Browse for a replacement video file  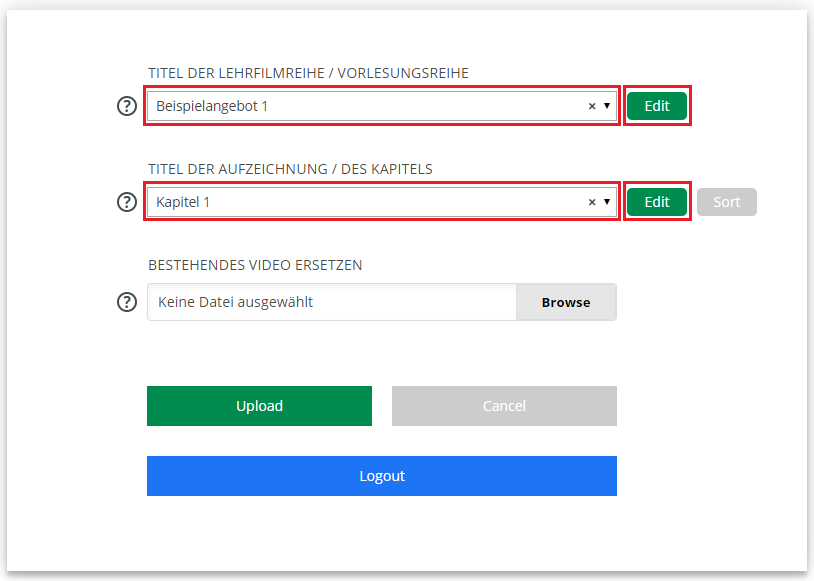click(x=566, y=302)
